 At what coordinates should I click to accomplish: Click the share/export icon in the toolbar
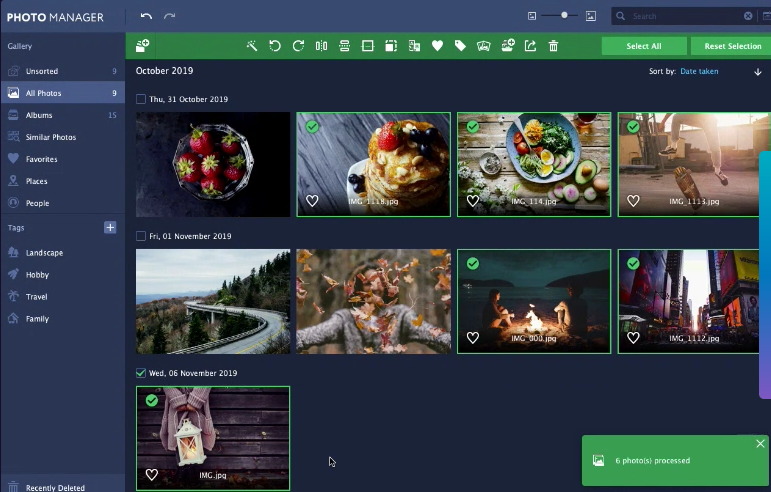pyautogui.click(x=530, y=46)
